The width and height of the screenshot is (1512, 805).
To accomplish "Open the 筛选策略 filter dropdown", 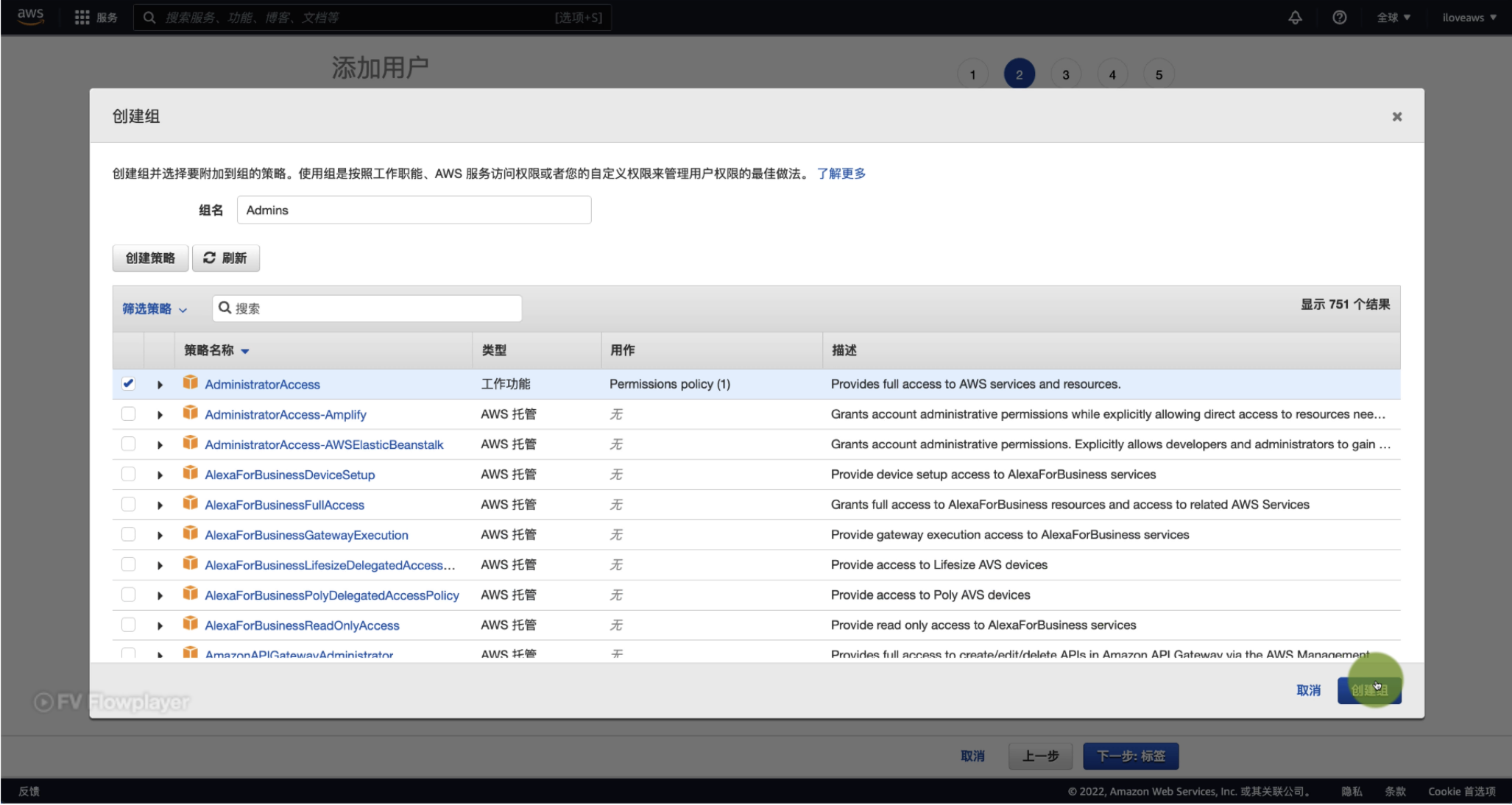I will 155,309.
